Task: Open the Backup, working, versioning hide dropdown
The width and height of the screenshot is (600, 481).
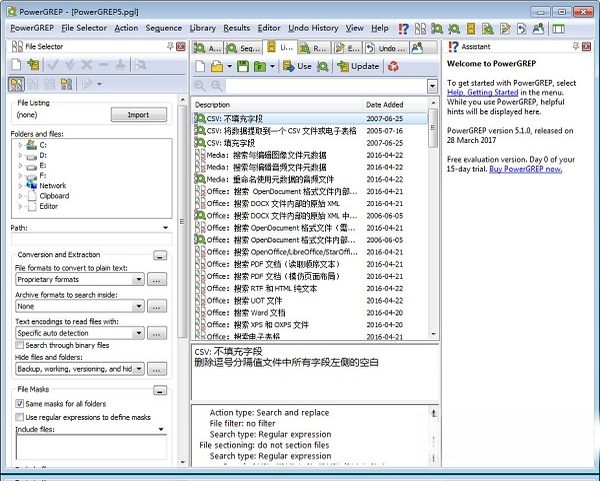Action: [x=139, y=369]
